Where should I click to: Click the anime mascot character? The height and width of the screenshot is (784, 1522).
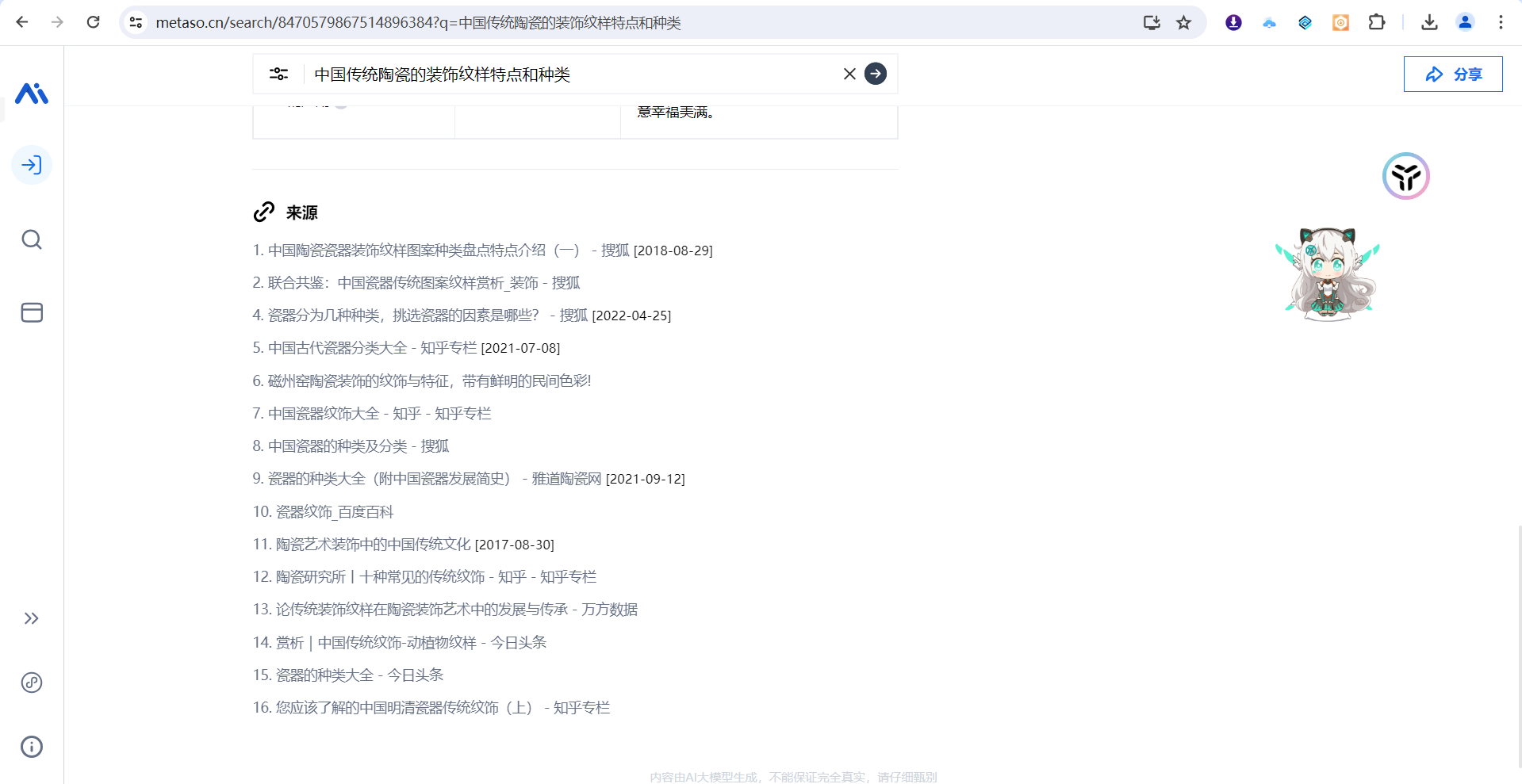tap(1328, 273)
